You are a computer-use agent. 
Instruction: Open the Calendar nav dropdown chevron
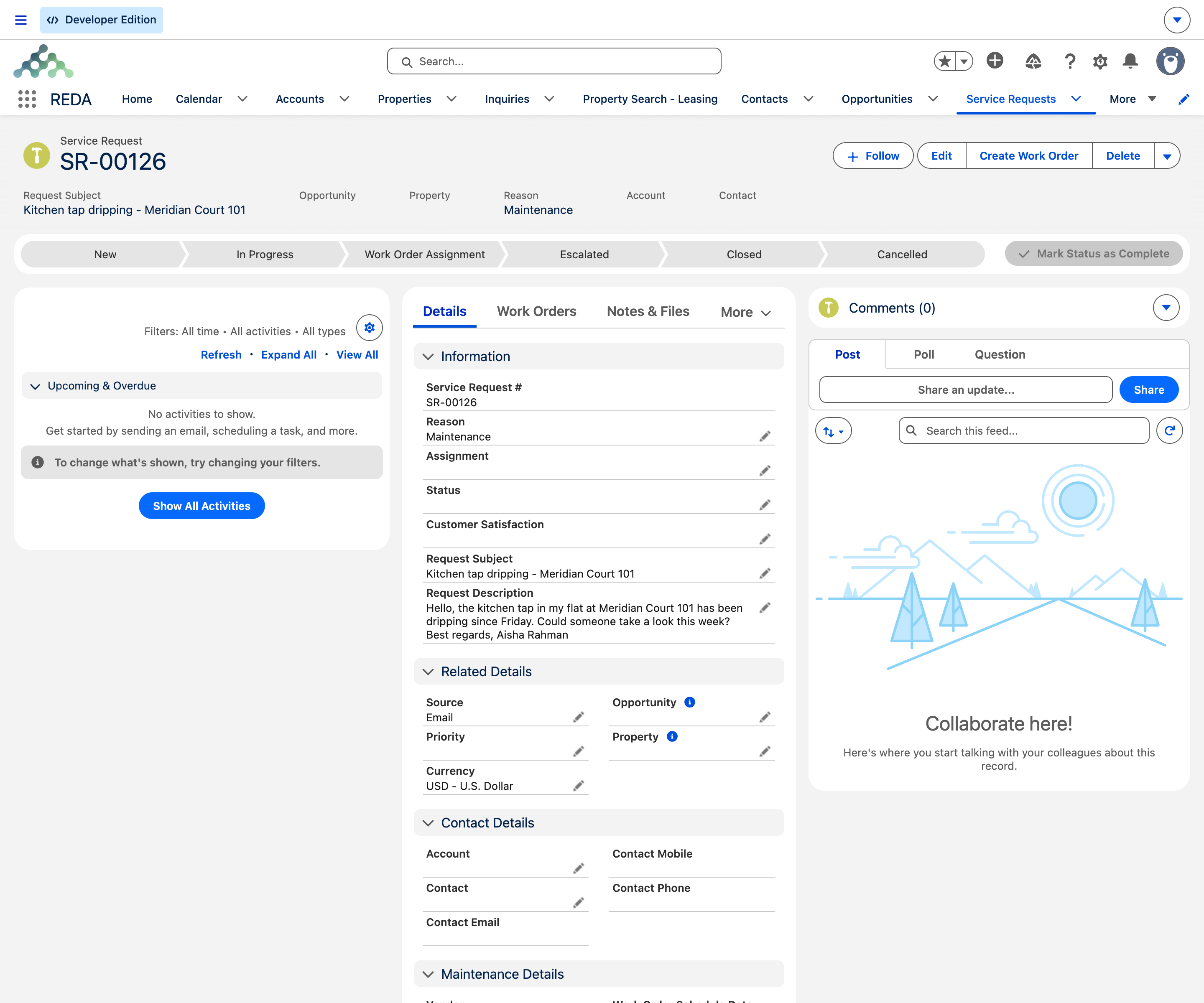[242, 99]
